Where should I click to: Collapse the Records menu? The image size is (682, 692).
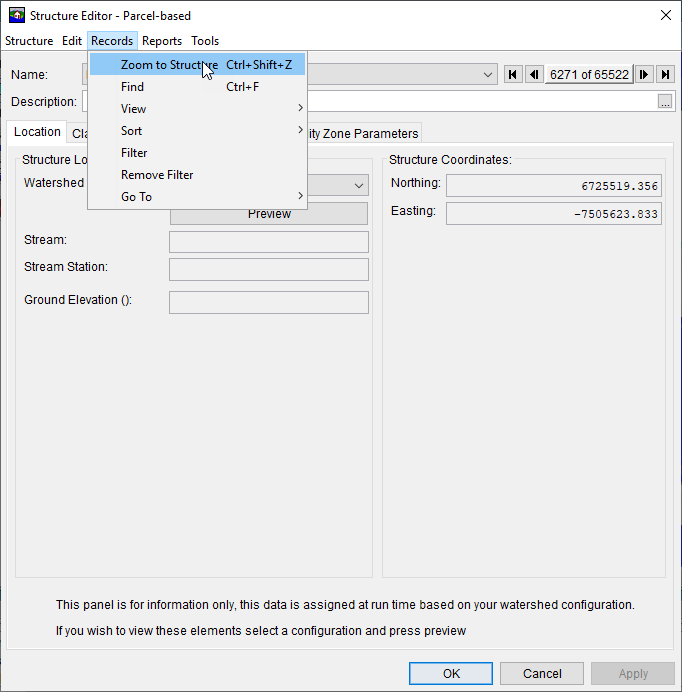tap(112, 41)
